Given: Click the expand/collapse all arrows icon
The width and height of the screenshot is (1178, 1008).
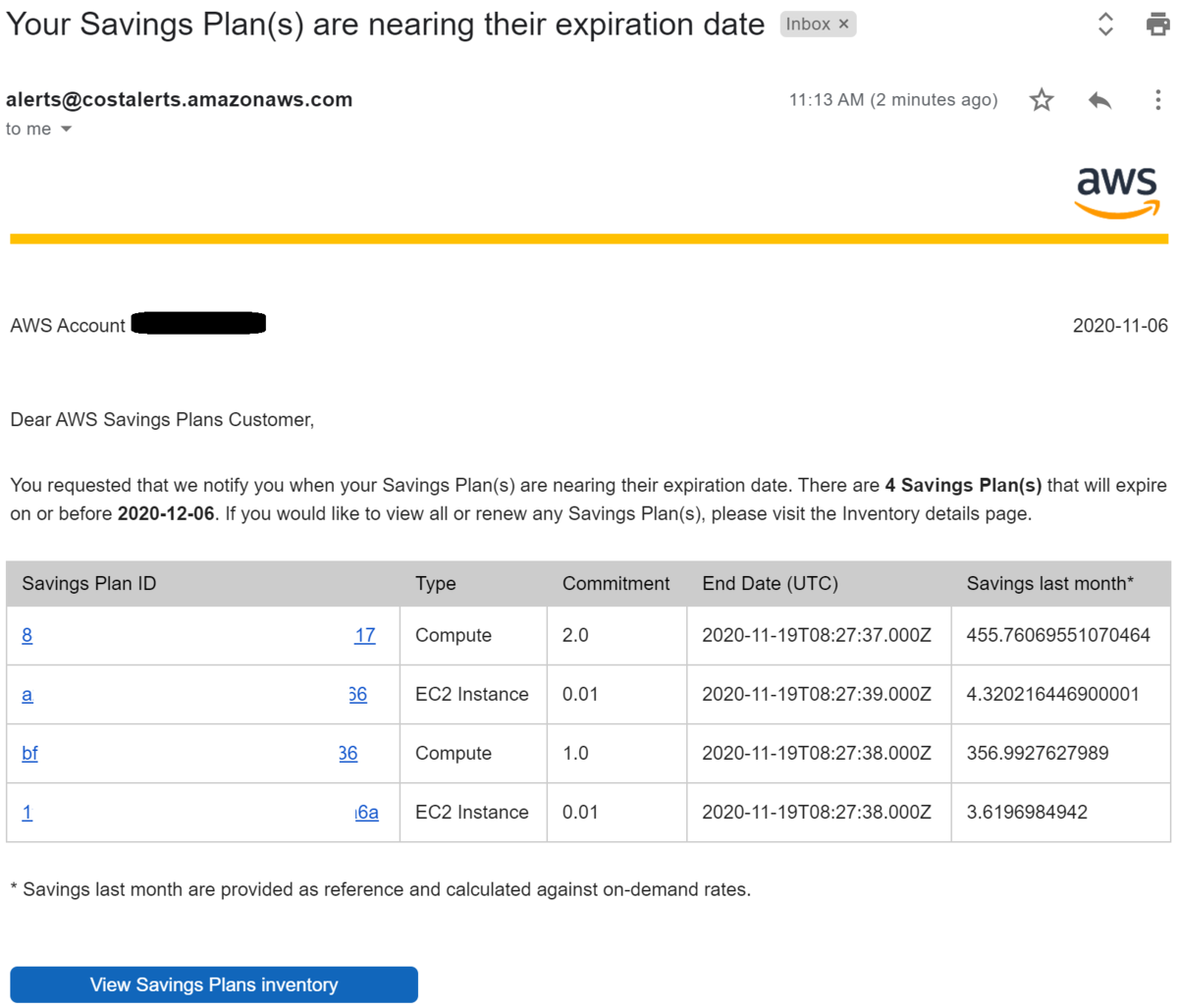Looking at the screenshot, I should tap(1105, 25).
